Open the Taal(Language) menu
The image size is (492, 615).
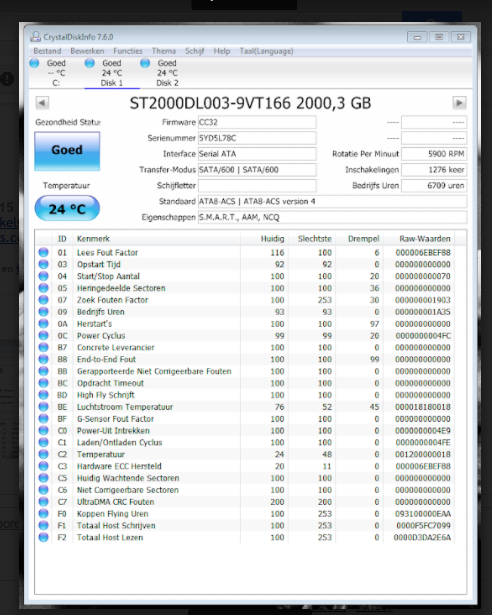click(266, 51)
